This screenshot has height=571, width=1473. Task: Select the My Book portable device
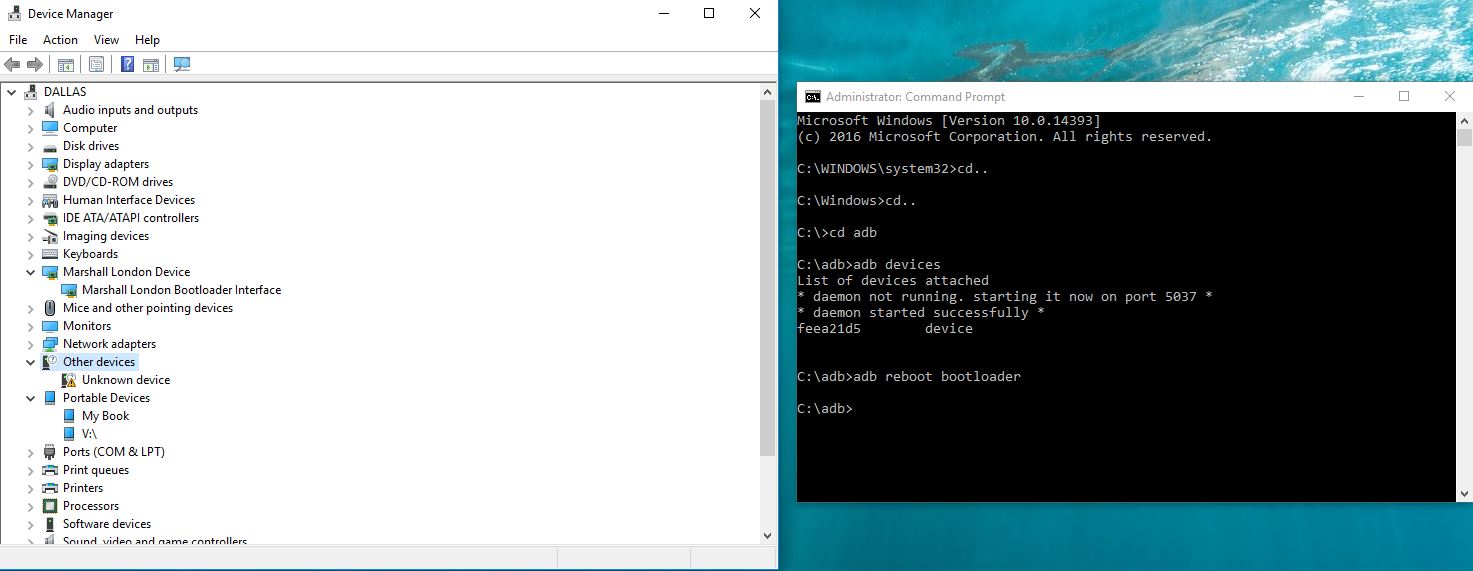click(105, 416)
